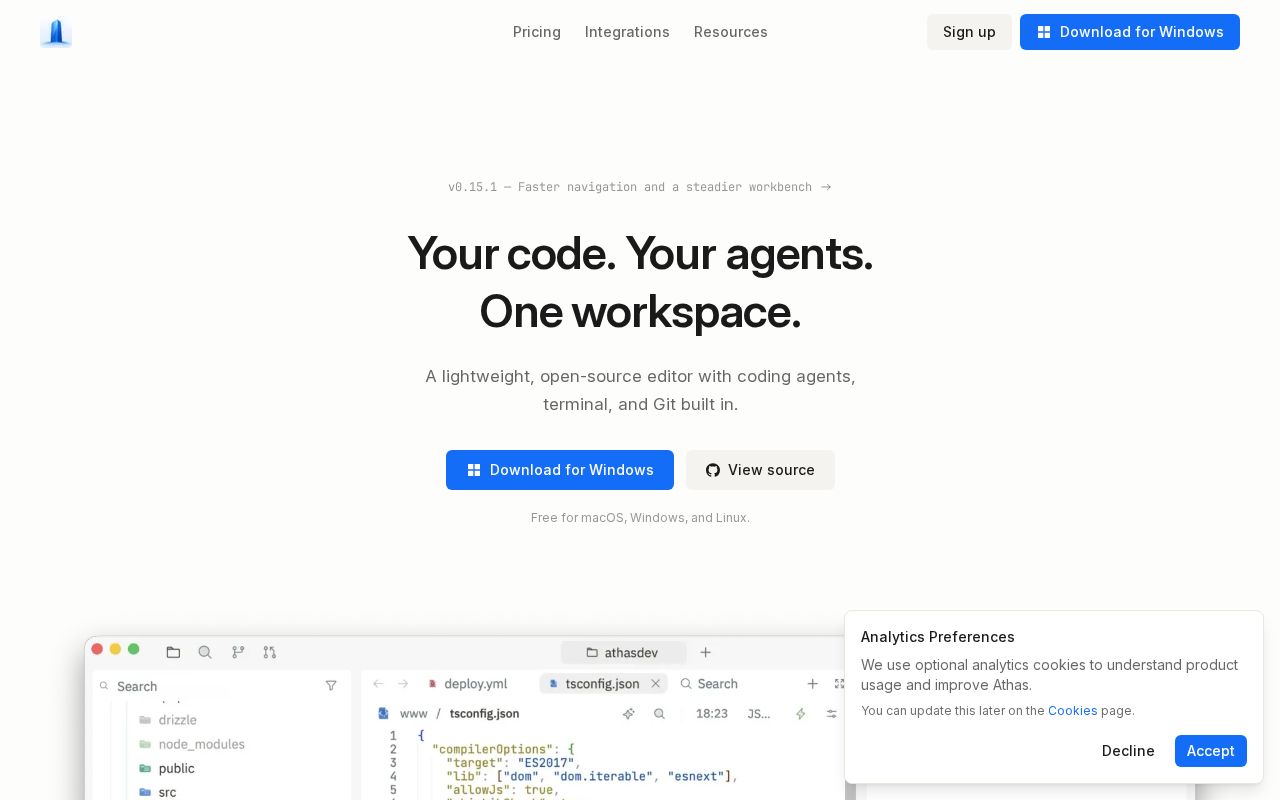Click the forward arrow in the editor tab bar

tap(403, 684)
